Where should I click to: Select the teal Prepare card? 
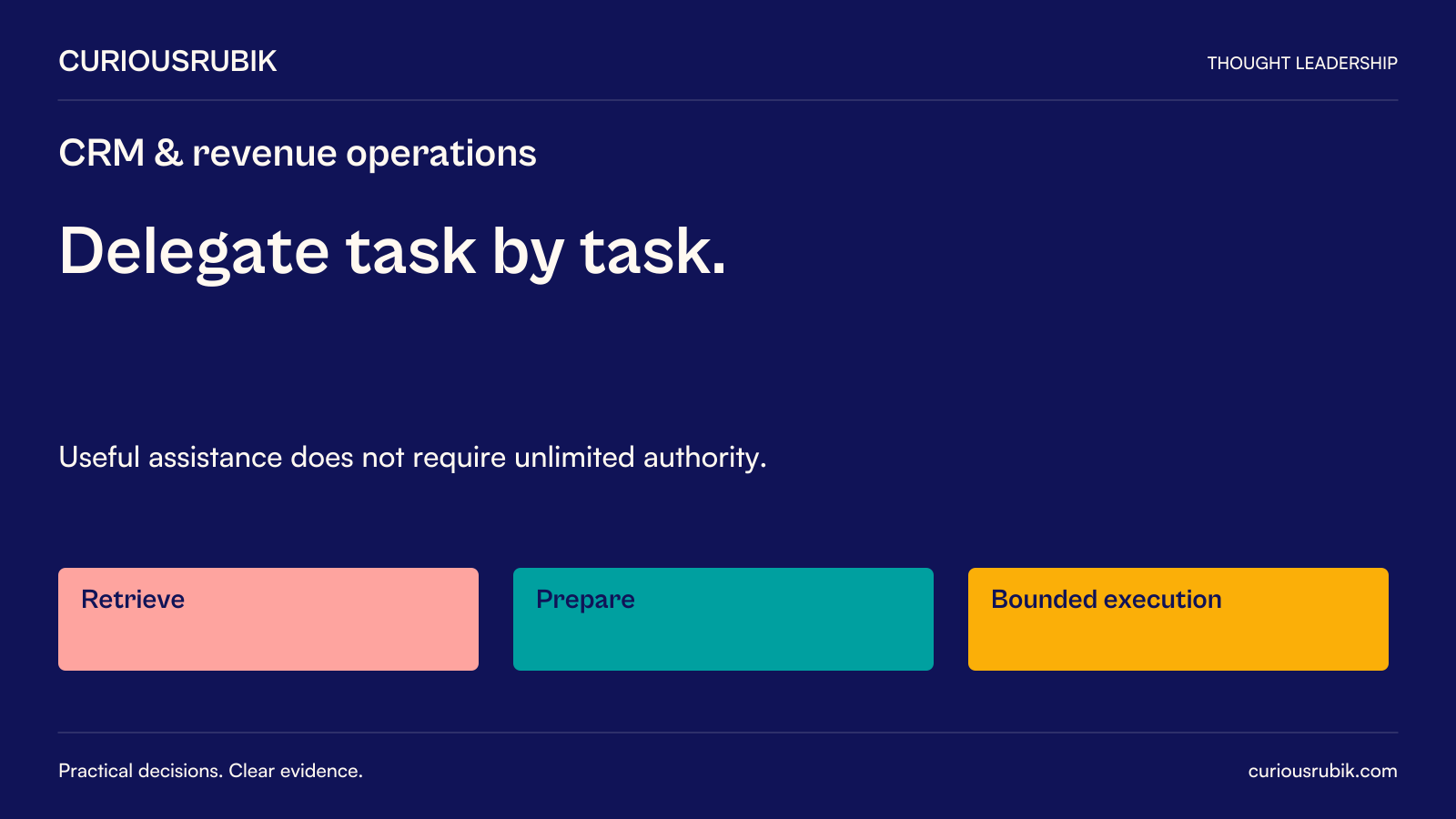tap(723, 619)
